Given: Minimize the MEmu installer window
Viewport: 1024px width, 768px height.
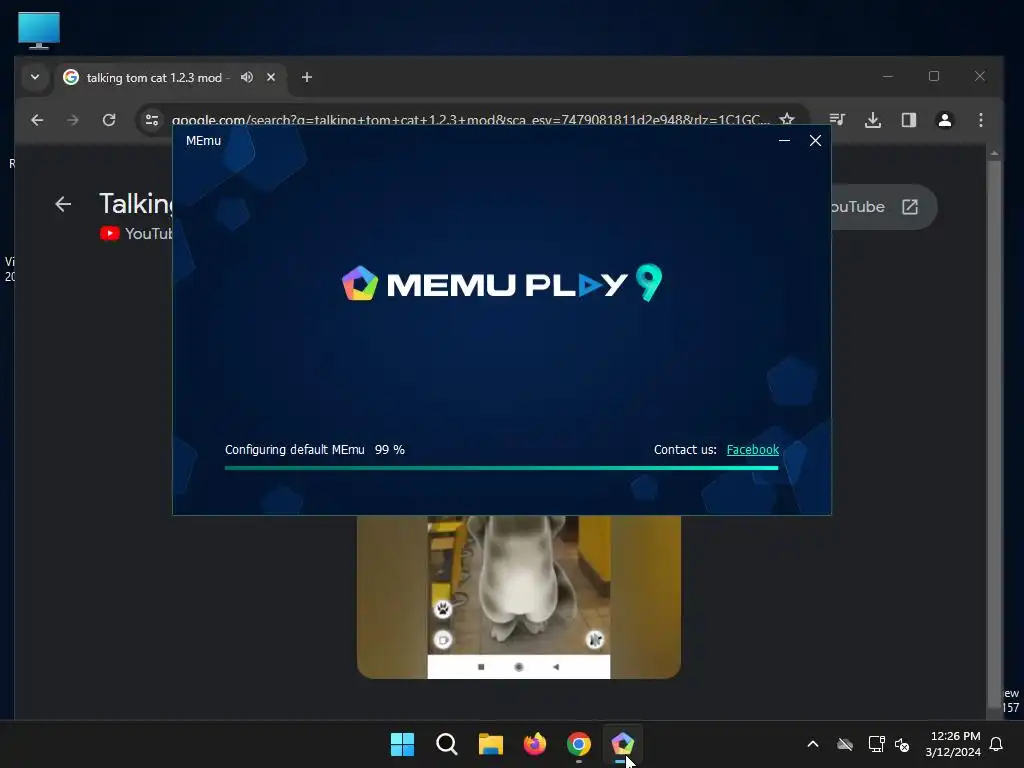Looking at the screenshot, I should coord(784,140).
